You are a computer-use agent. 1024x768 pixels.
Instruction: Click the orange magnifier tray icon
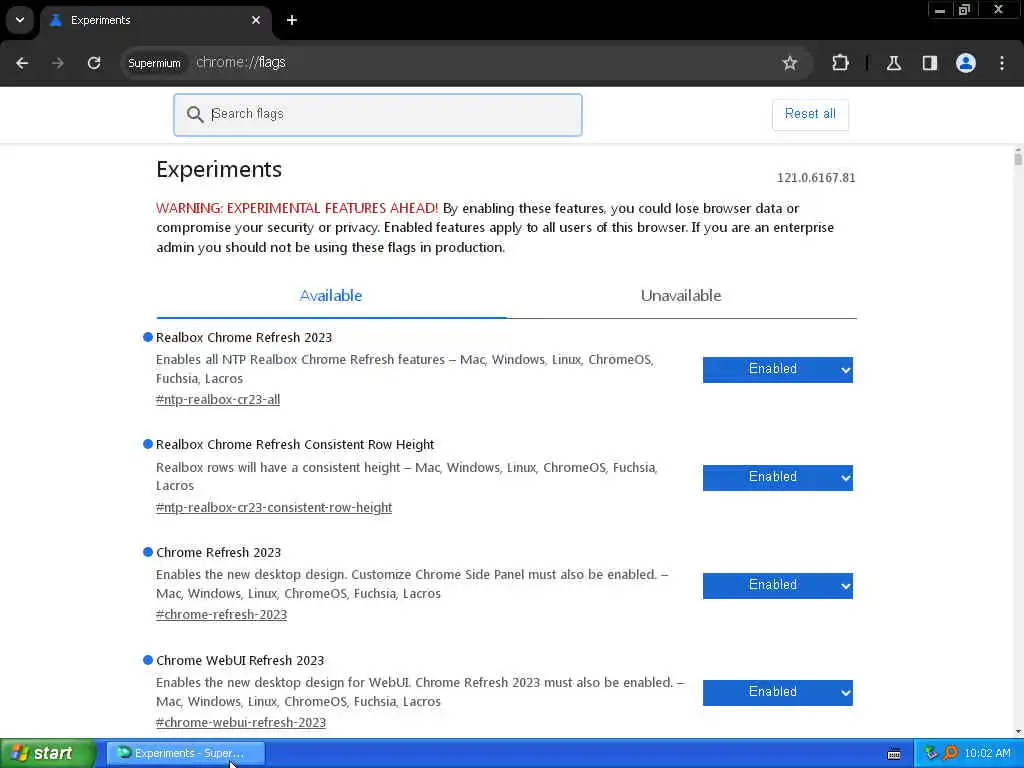(950, 753)
